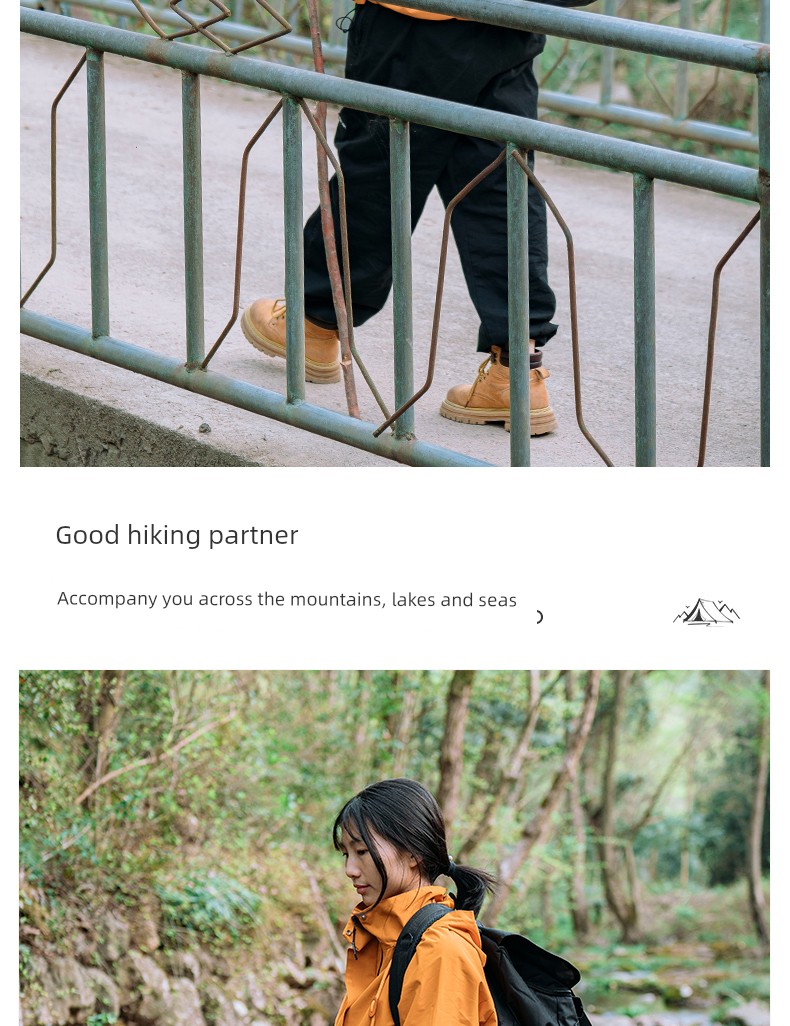Image resolution: width=790 pixels, height=1026 pixels.
Task: Click the small parenthesis mark after the subtitle
Action: (539, 617)
